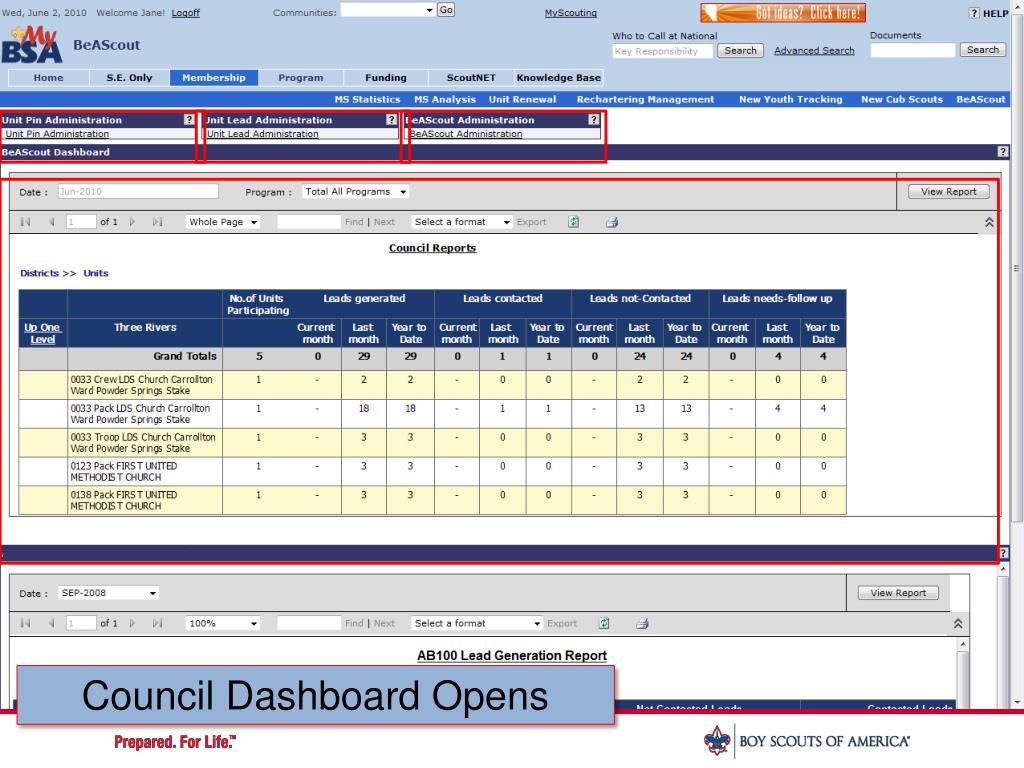Click the HELP question mark icon
Viewport: 1024px width, 768px height.
click(x=974, y=13)
